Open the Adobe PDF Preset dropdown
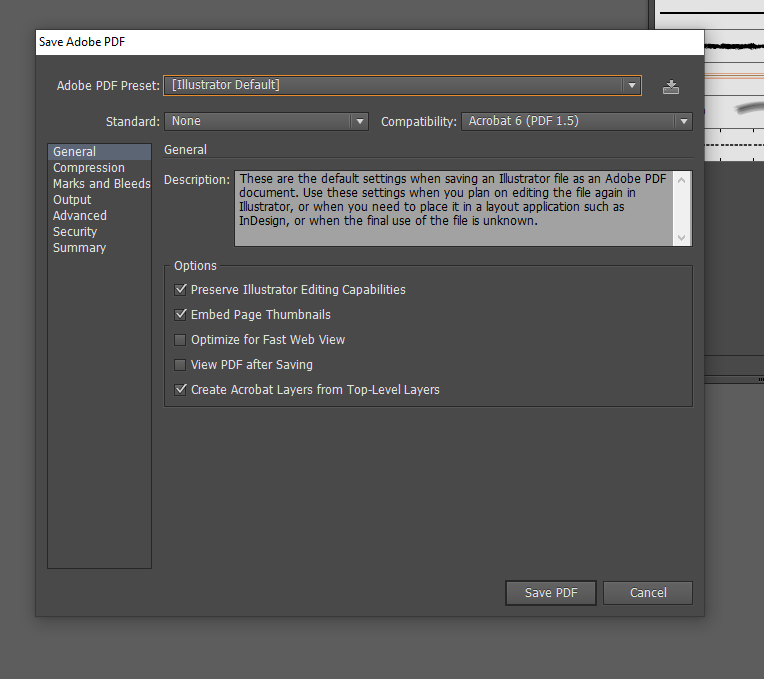Viewport: 764px width, 679px height. click(x=402, y=86)
